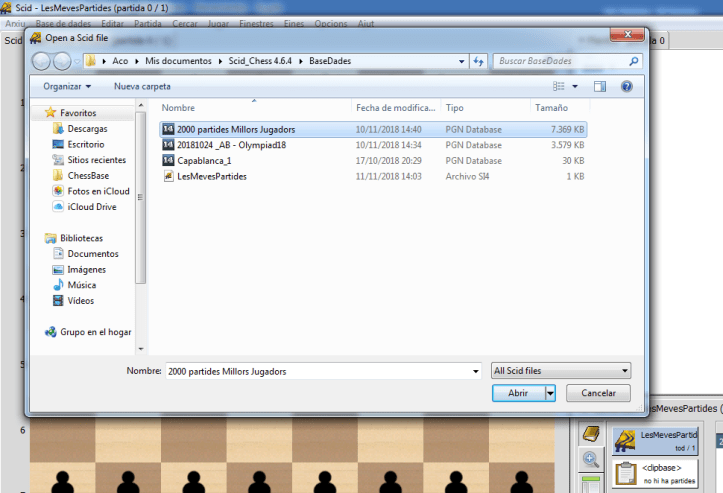Select the LesMevesPartides database icon

(626, 438)
